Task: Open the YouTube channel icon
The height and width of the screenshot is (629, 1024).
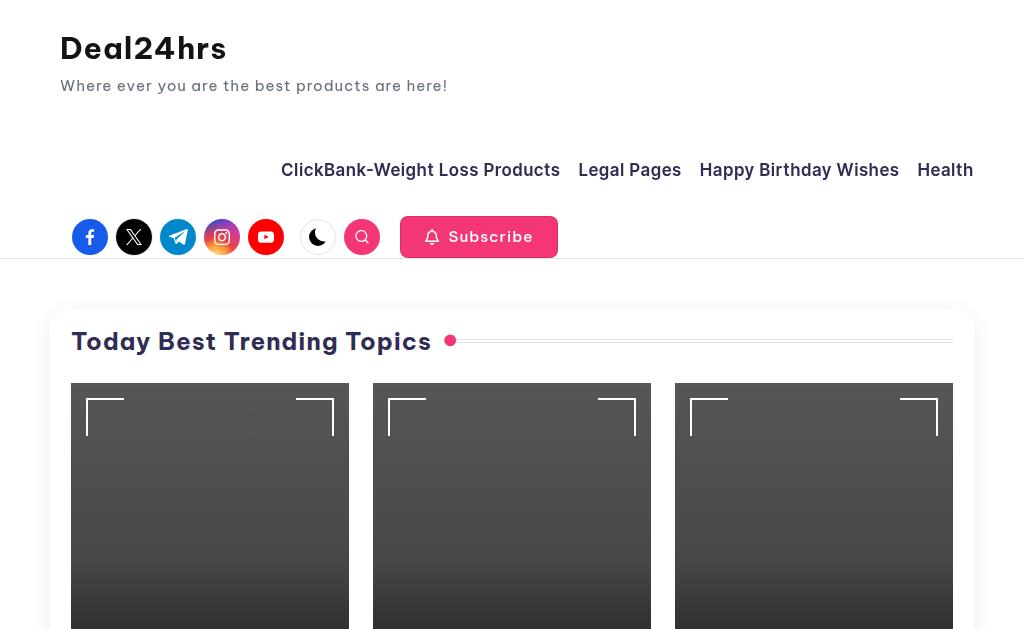Action: 266,237
